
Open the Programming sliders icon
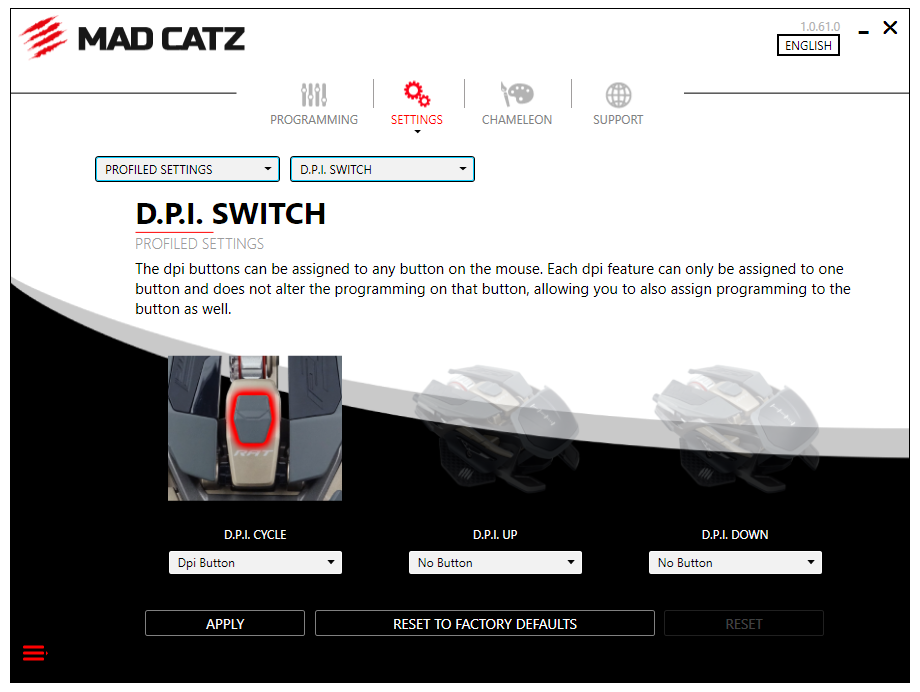click(x=314, y=94)
